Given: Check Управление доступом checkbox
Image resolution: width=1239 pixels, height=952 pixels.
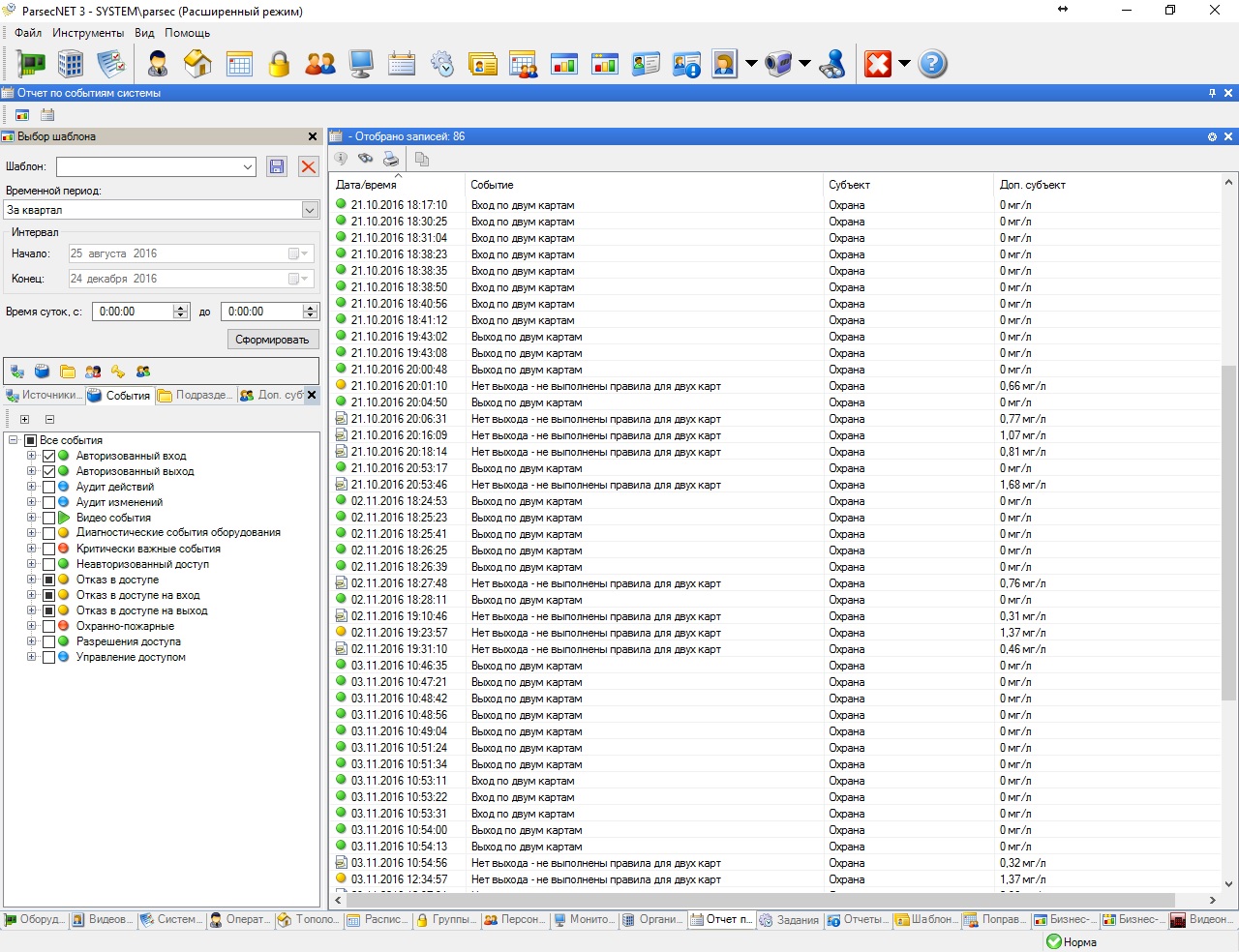Looking at the screenshot, I should [49, 657].
